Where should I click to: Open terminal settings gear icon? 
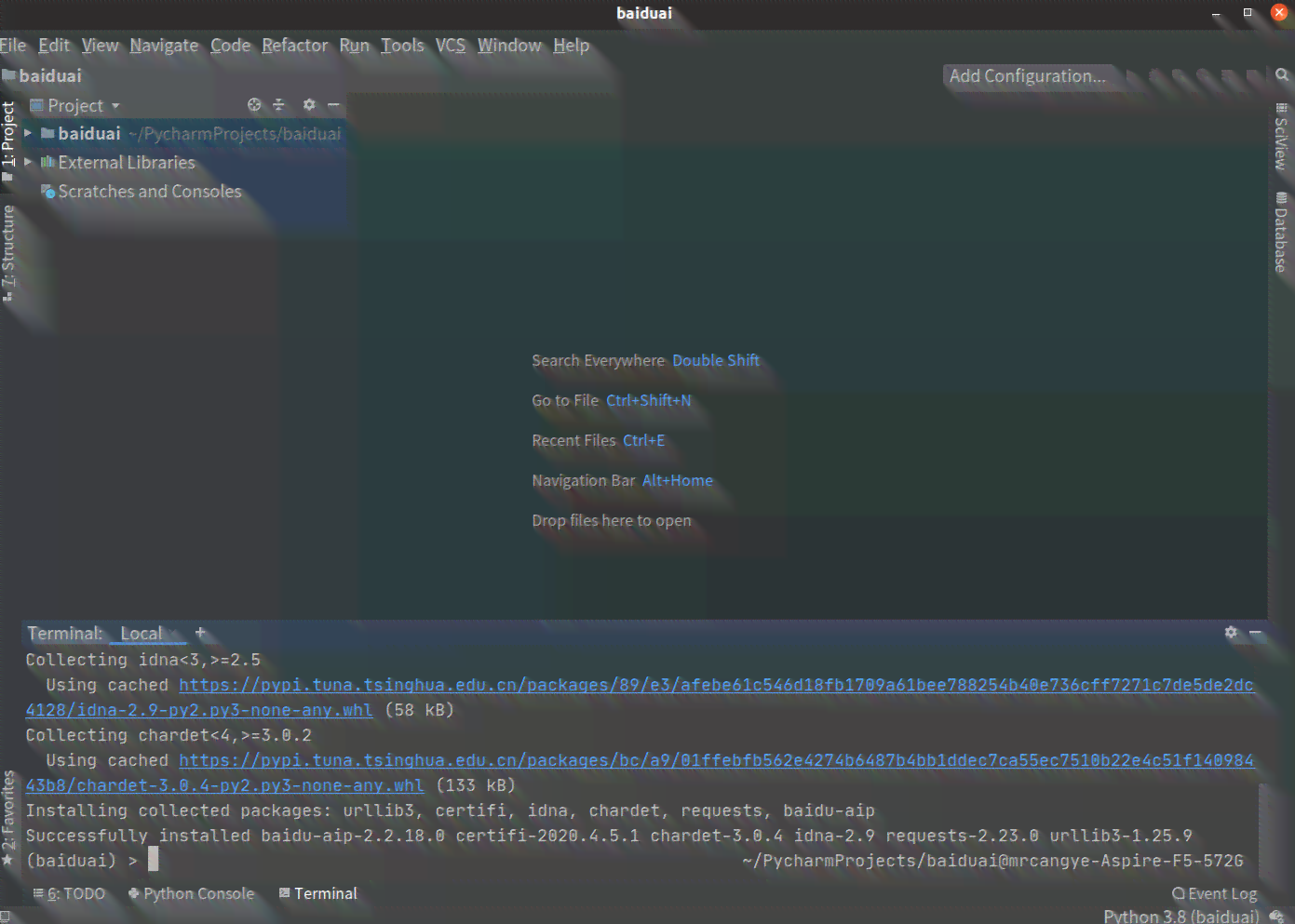coord(1231,633)
